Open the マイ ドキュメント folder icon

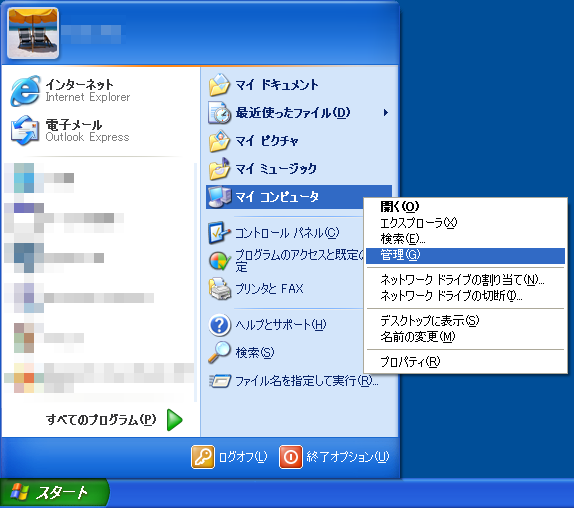[x=219, y=85]
